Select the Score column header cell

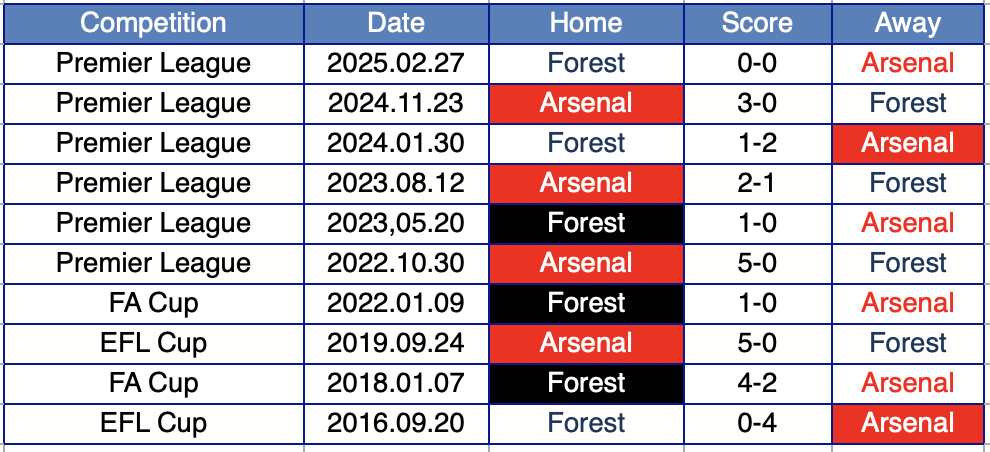point(758,23)
